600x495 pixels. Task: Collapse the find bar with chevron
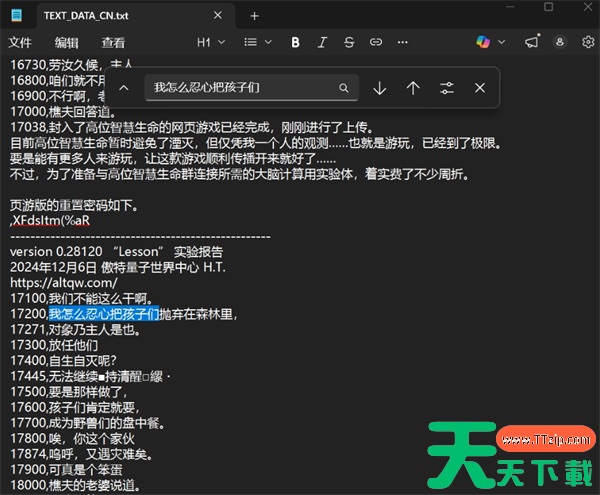point(124,88)
